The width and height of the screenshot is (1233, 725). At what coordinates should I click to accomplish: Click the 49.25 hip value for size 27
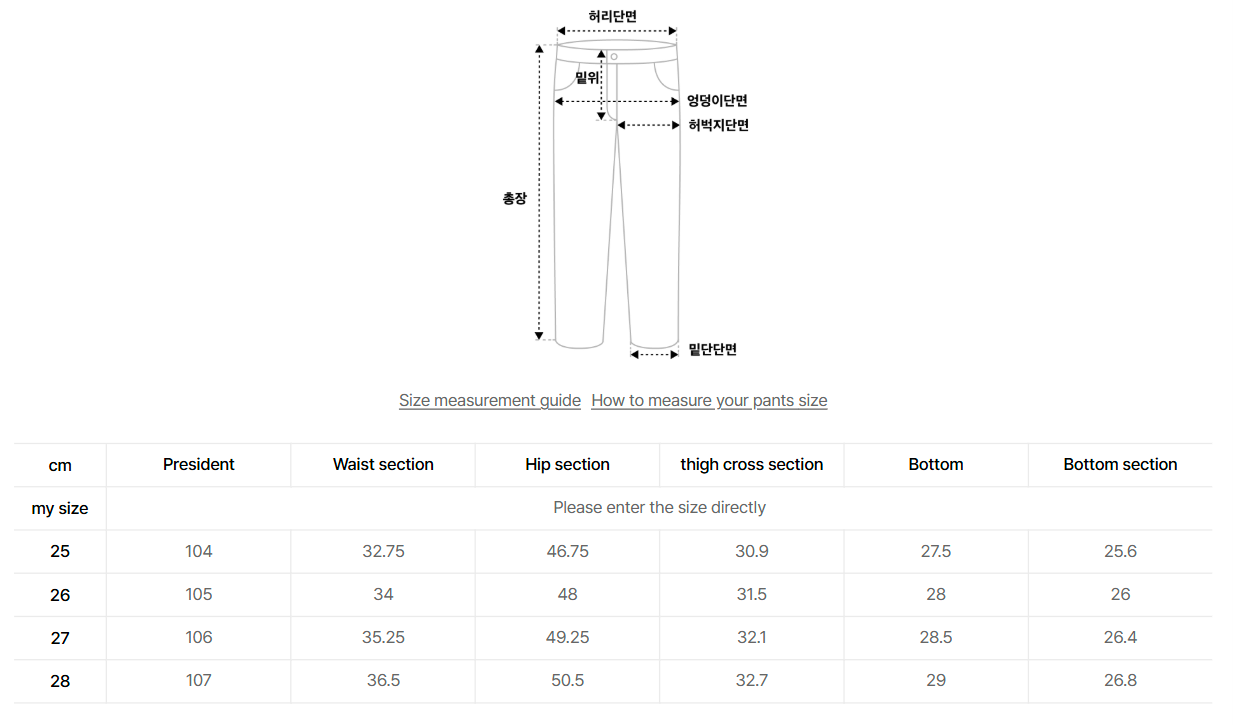tap(567, 638)
